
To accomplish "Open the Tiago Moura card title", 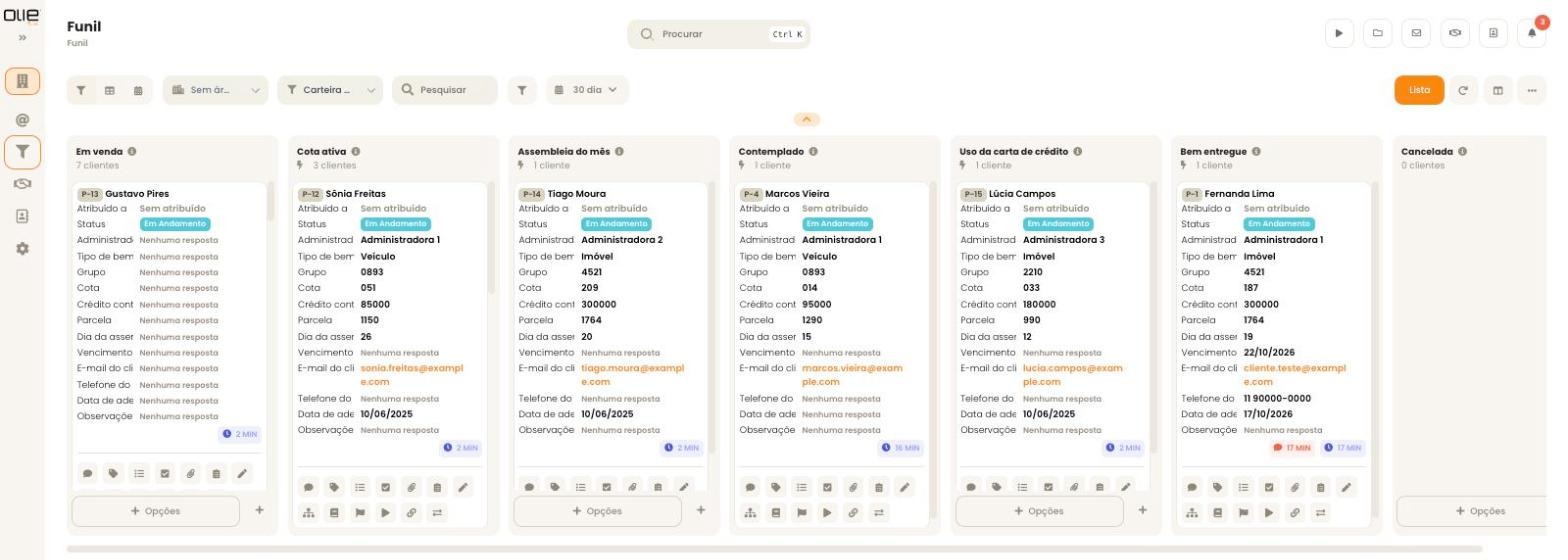I will point(577,194).
